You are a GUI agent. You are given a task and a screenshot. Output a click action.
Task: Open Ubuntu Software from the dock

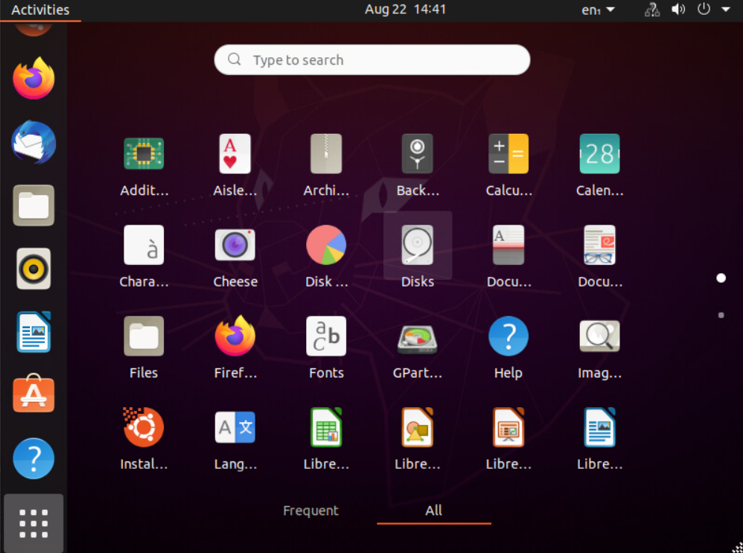click(x=33, y=394)
